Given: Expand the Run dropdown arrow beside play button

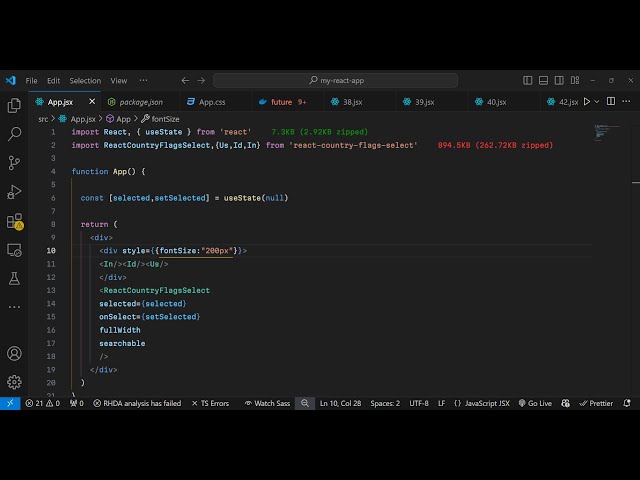Looking at the screenshot, I should [x=599, y=101].
